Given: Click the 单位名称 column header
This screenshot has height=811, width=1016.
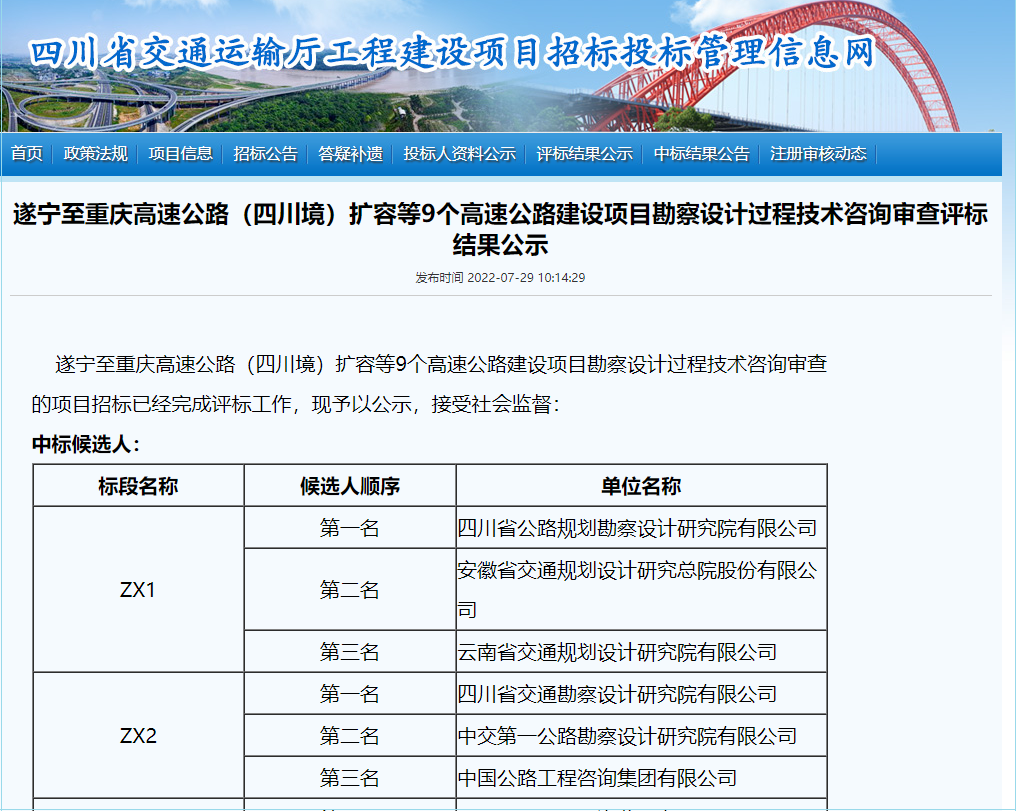Looking at the screenshot, I should point(641,486).
